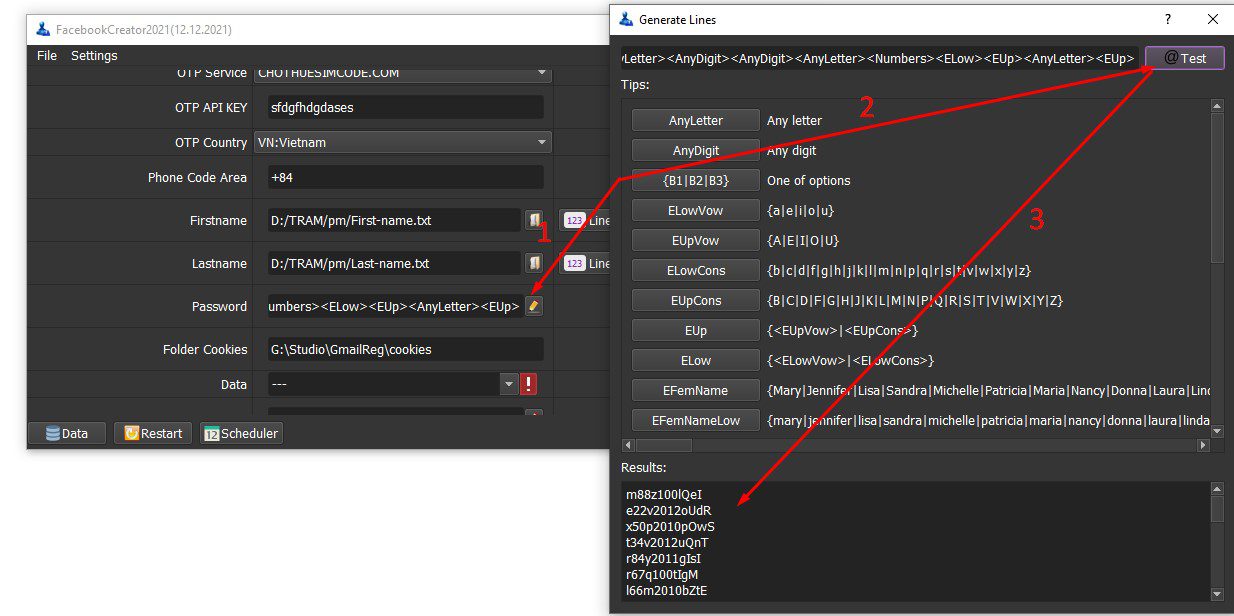Viewport: 1234px width, 616px height.
Task: Click the 123 Lines icon for Firstname
Action: pos(585,220)
